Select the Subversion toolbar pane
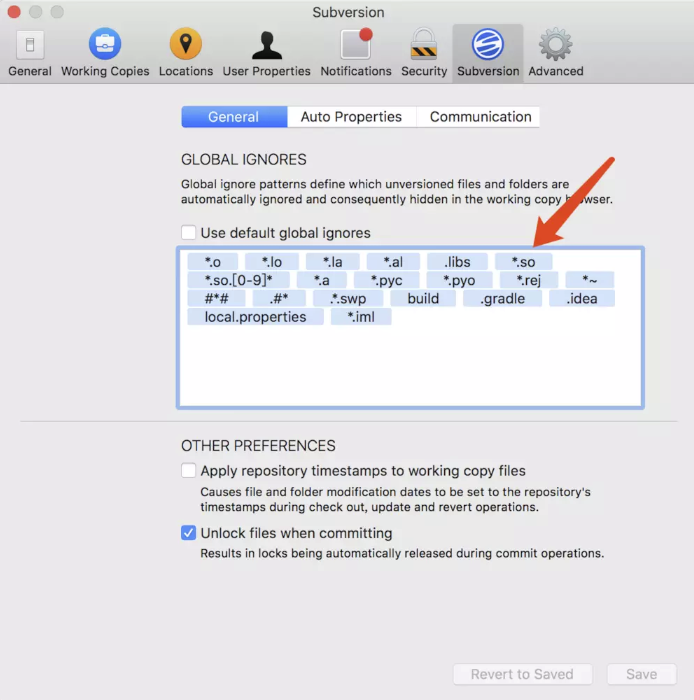The height and width of the screenshot is (700, 694). click(x=488, y=52)
